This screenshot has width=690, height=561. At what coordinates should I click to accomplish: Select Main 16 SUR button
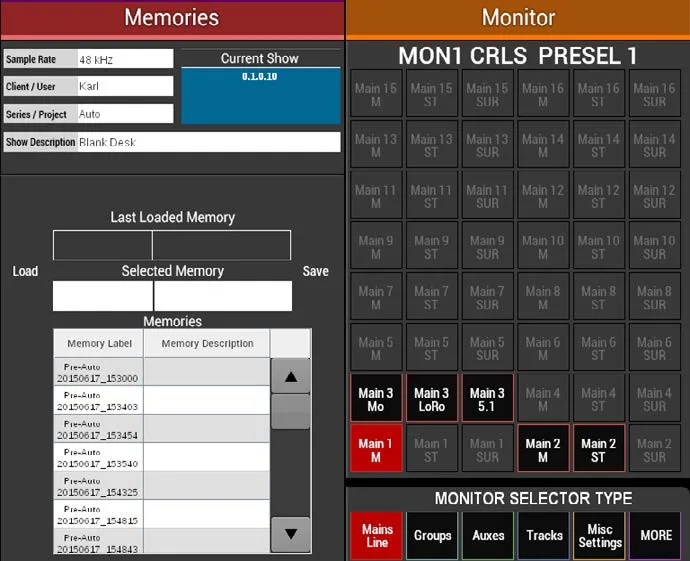pyautogui.click(x=655, y=93)
